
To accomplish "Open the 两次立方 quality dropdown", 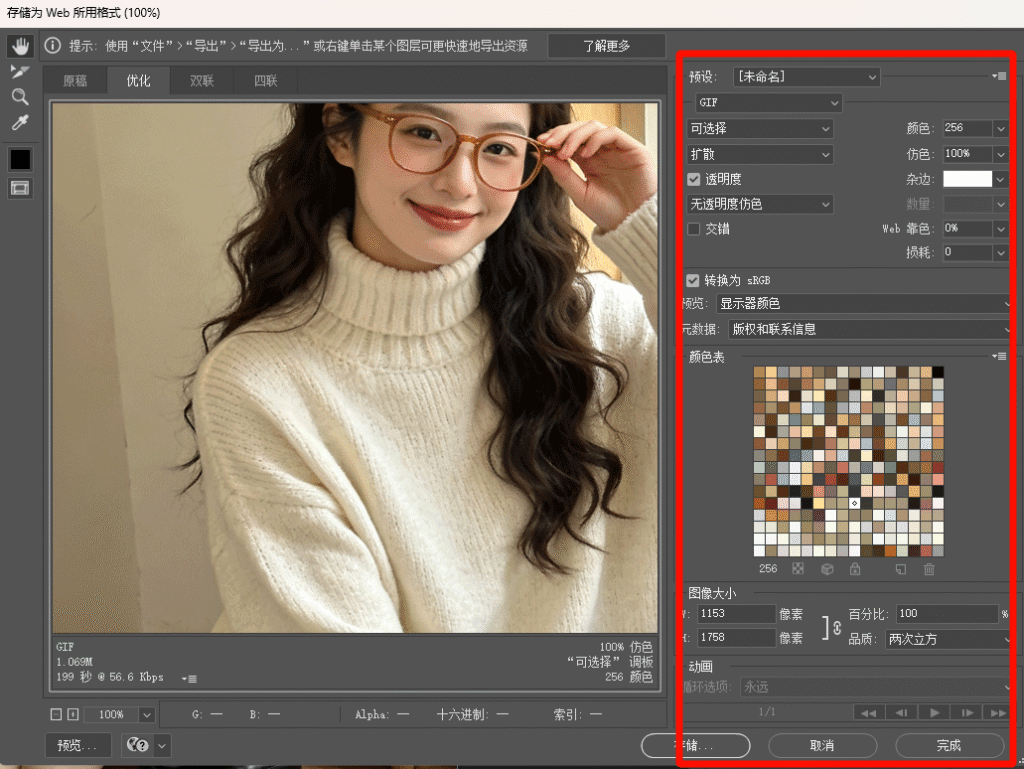I will pyautogui.click(x=948, y=639).
